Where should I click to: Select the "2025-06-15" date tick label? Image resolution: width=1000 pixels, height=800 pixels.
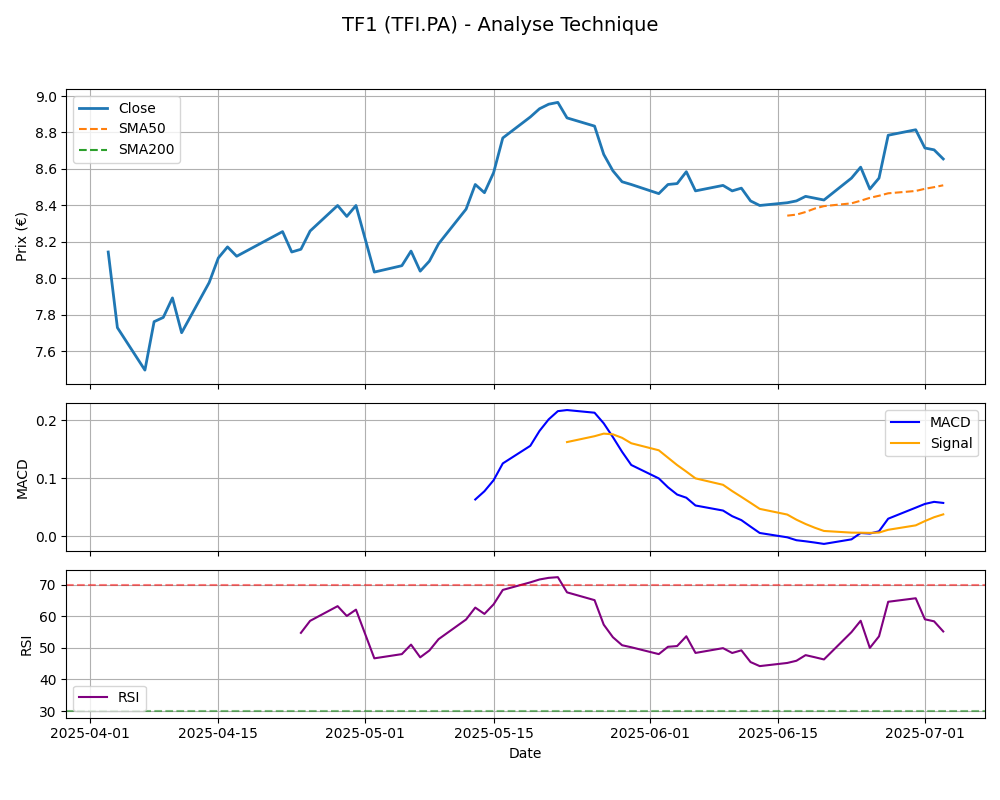click(778, 733)
